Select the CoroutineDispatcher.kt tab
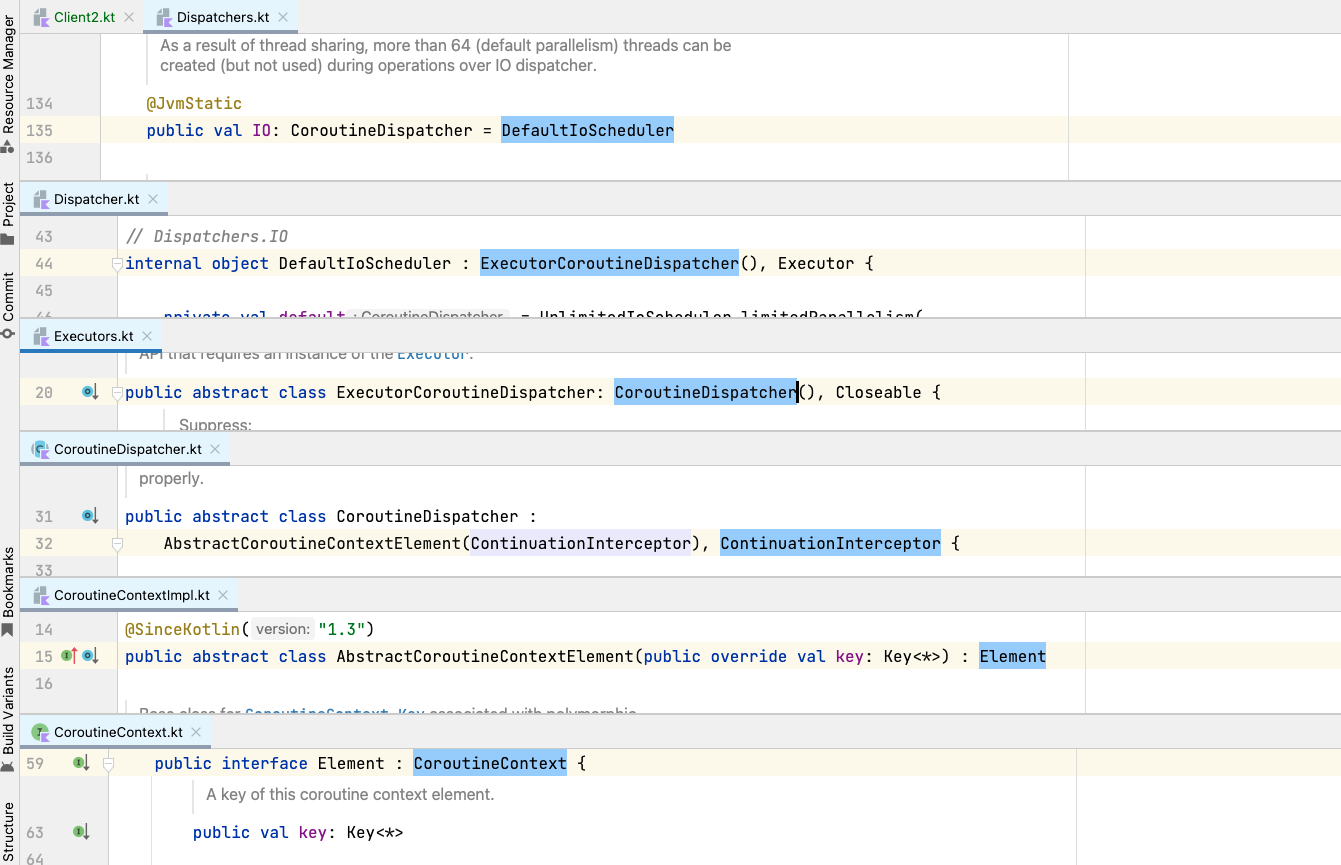The width and height of the screenshot is (1341, 865). (x=126, y=449)
